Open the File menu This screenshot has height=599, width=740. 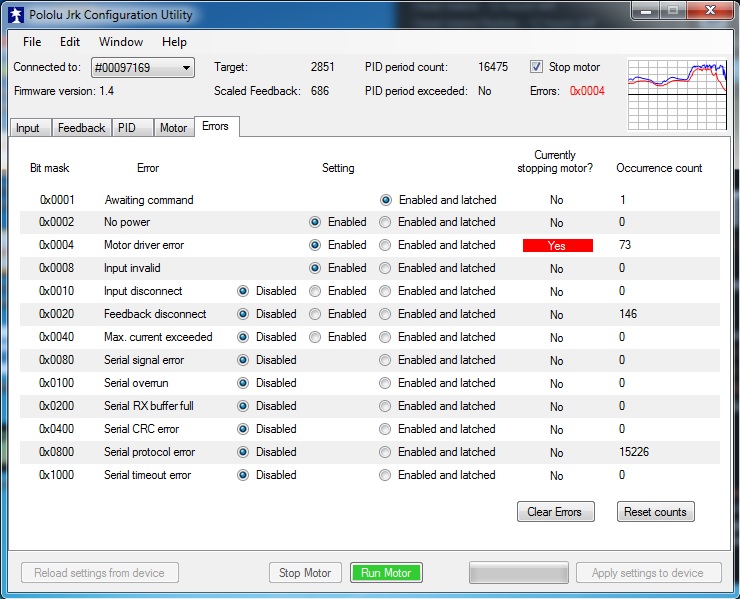(32, 42)
